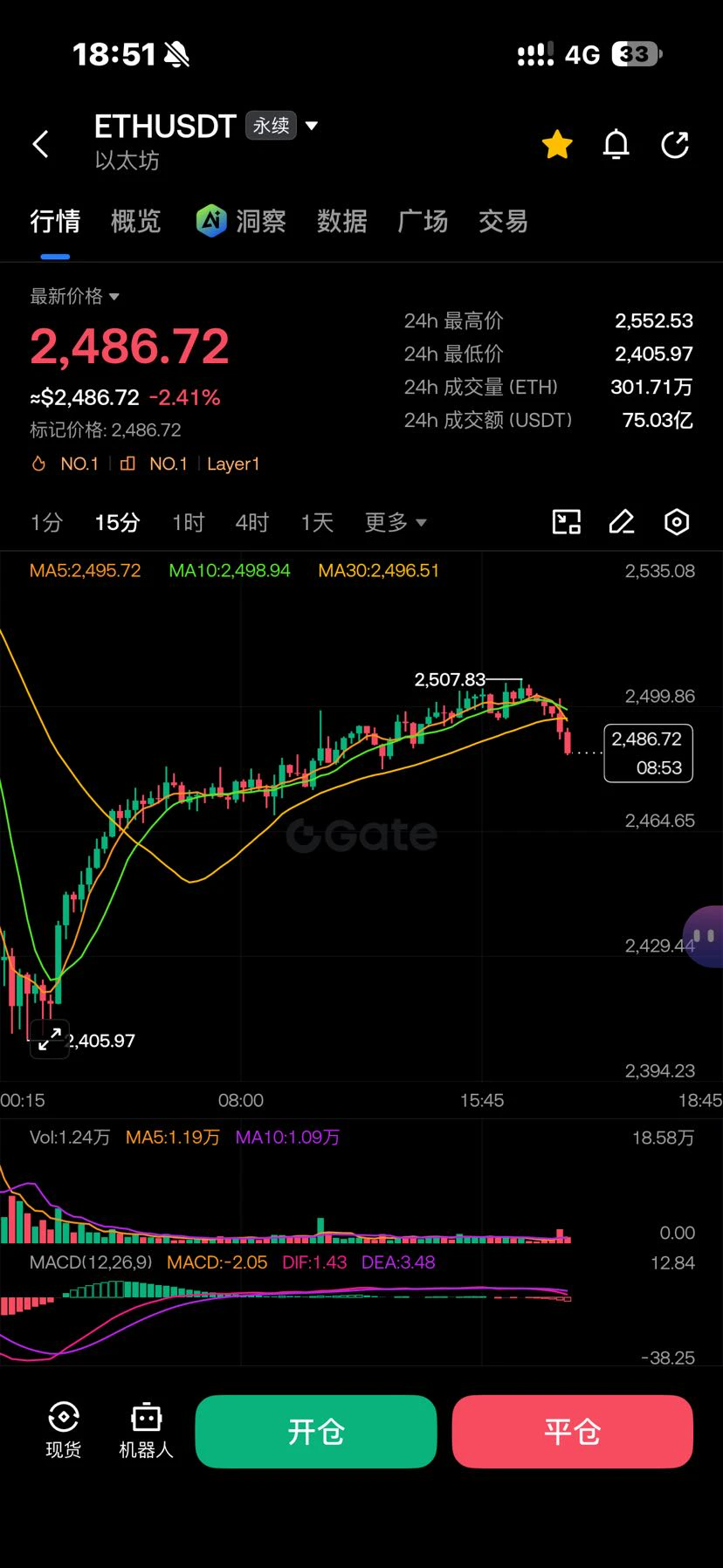Image resolution: width=723 pixels, height=1568 pixels.
Task: Select the 1分 timeframe
Action: tap(46, 522)
